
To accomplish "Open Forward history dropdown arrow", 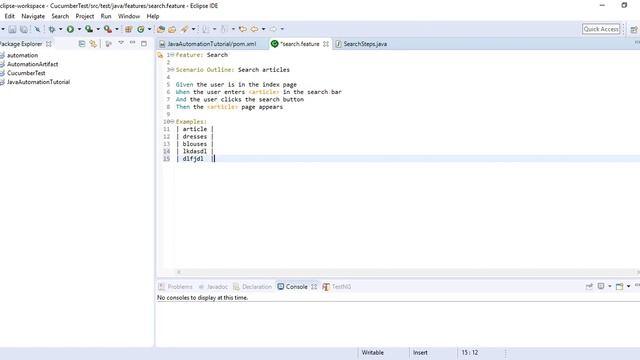I will (282, 29).
